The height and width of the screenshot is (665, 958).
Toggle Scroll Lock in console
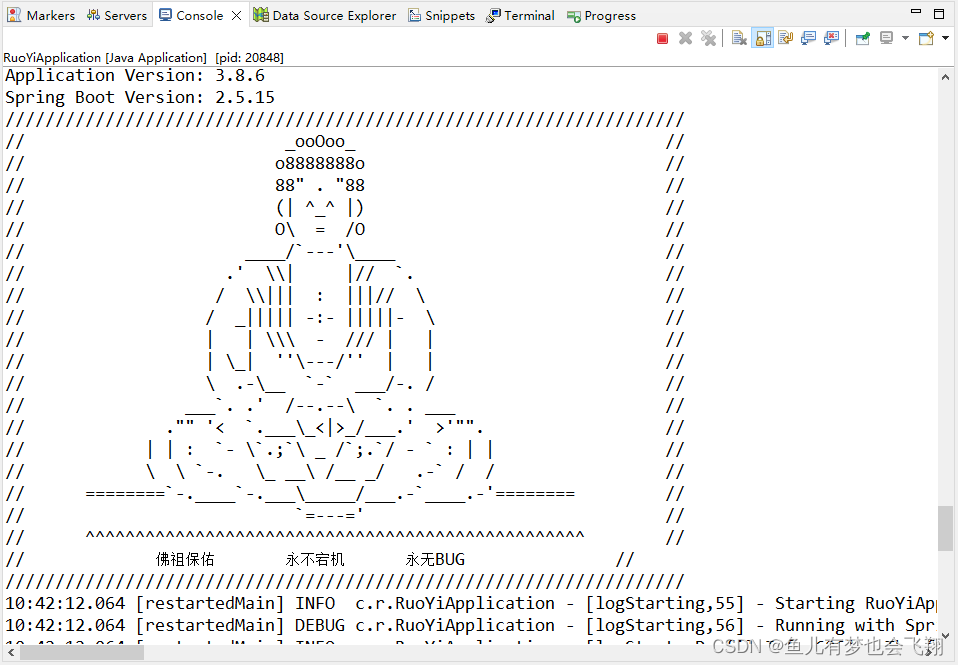coord(762,39)
